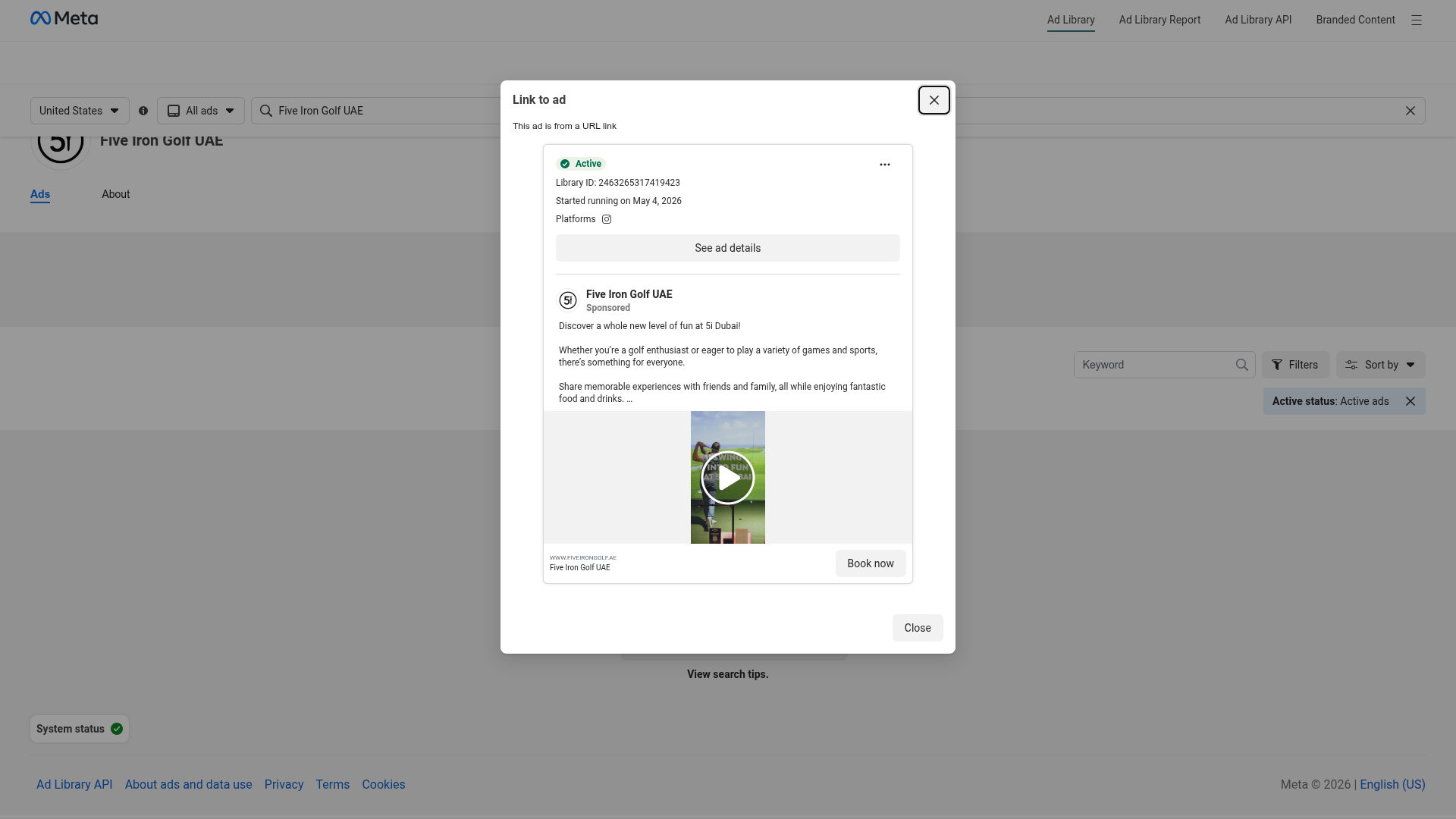Open the Branded Content page

1355,20
